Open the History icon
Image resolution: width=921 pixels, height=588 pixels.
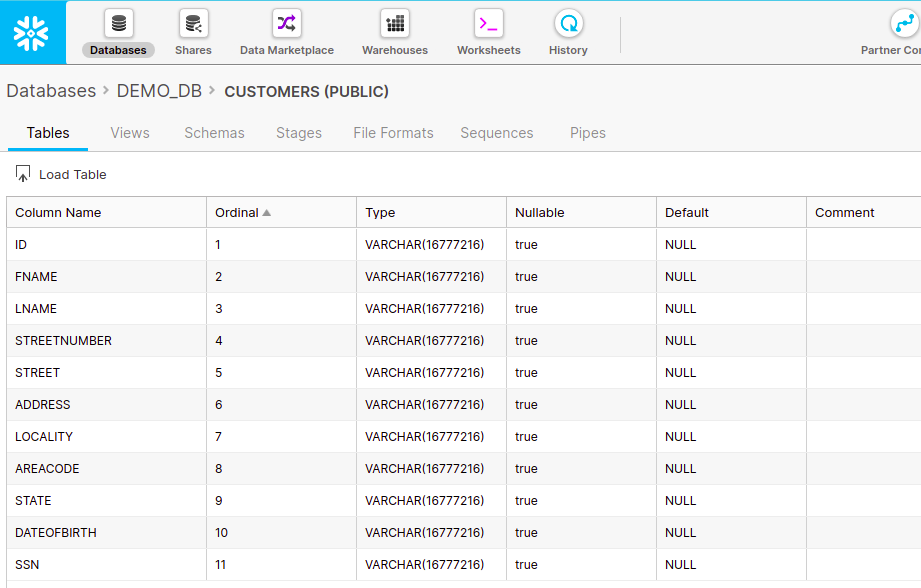coord(568,24)
